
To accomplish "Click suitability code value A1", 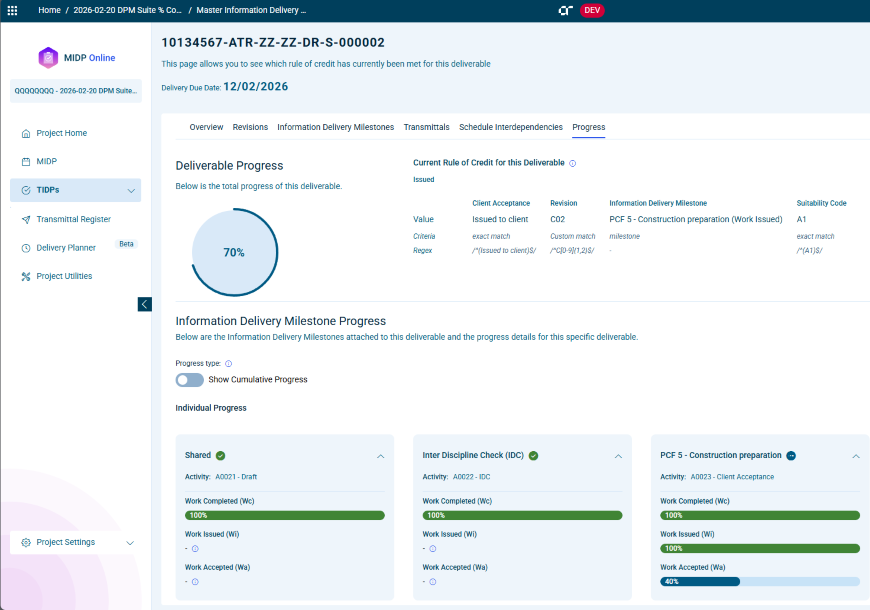I will pyautogui.click(x=801, y=220).
